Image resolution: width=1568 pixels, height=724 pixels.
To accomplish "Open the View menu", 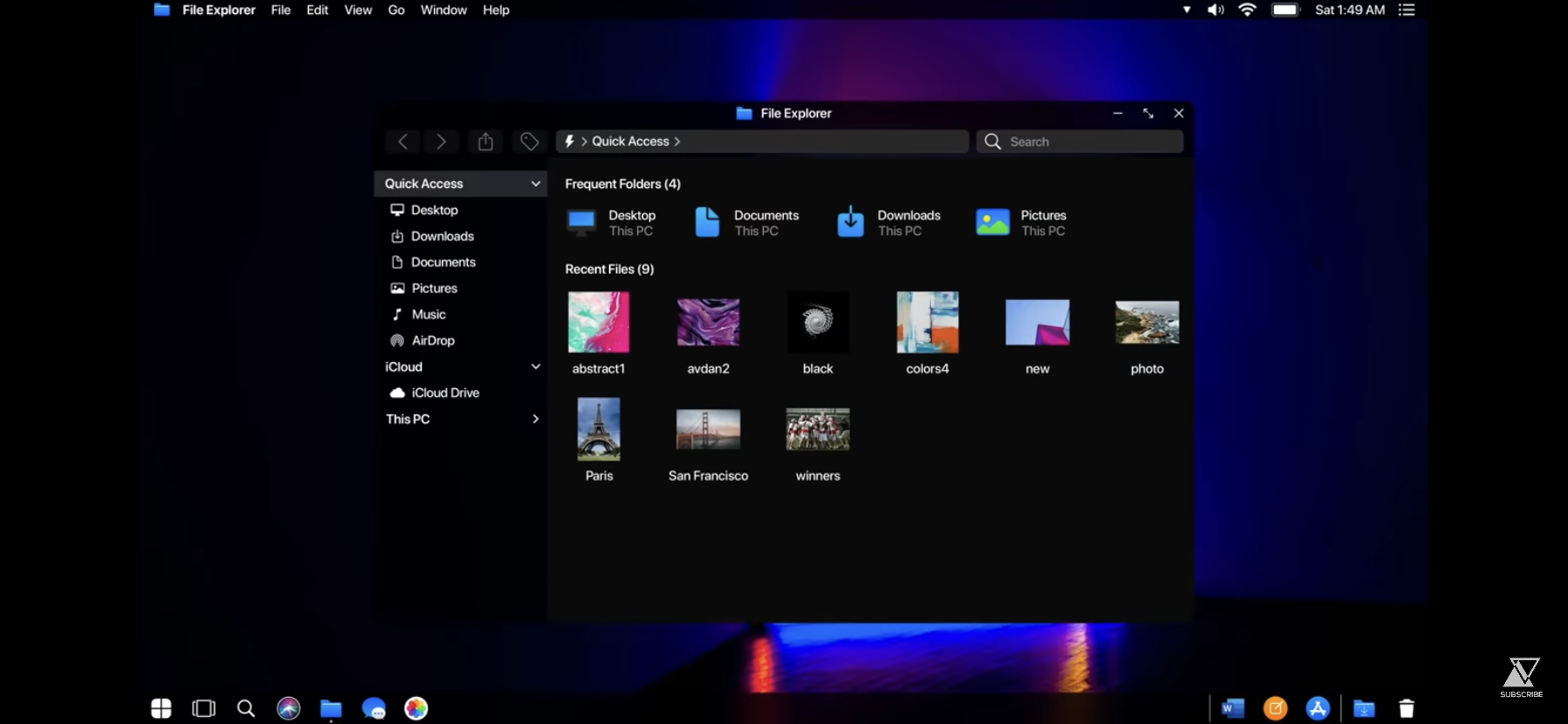I will tap(358, 10).
